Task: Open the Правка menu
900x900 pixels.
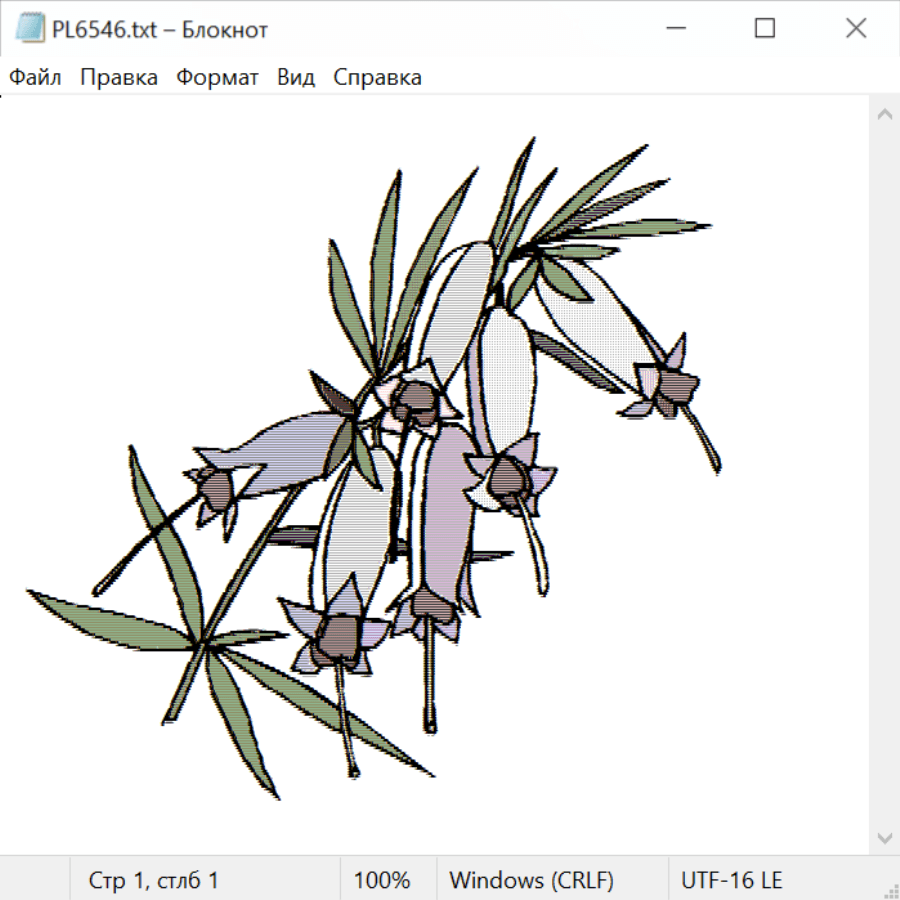Action: click(119, 78)
